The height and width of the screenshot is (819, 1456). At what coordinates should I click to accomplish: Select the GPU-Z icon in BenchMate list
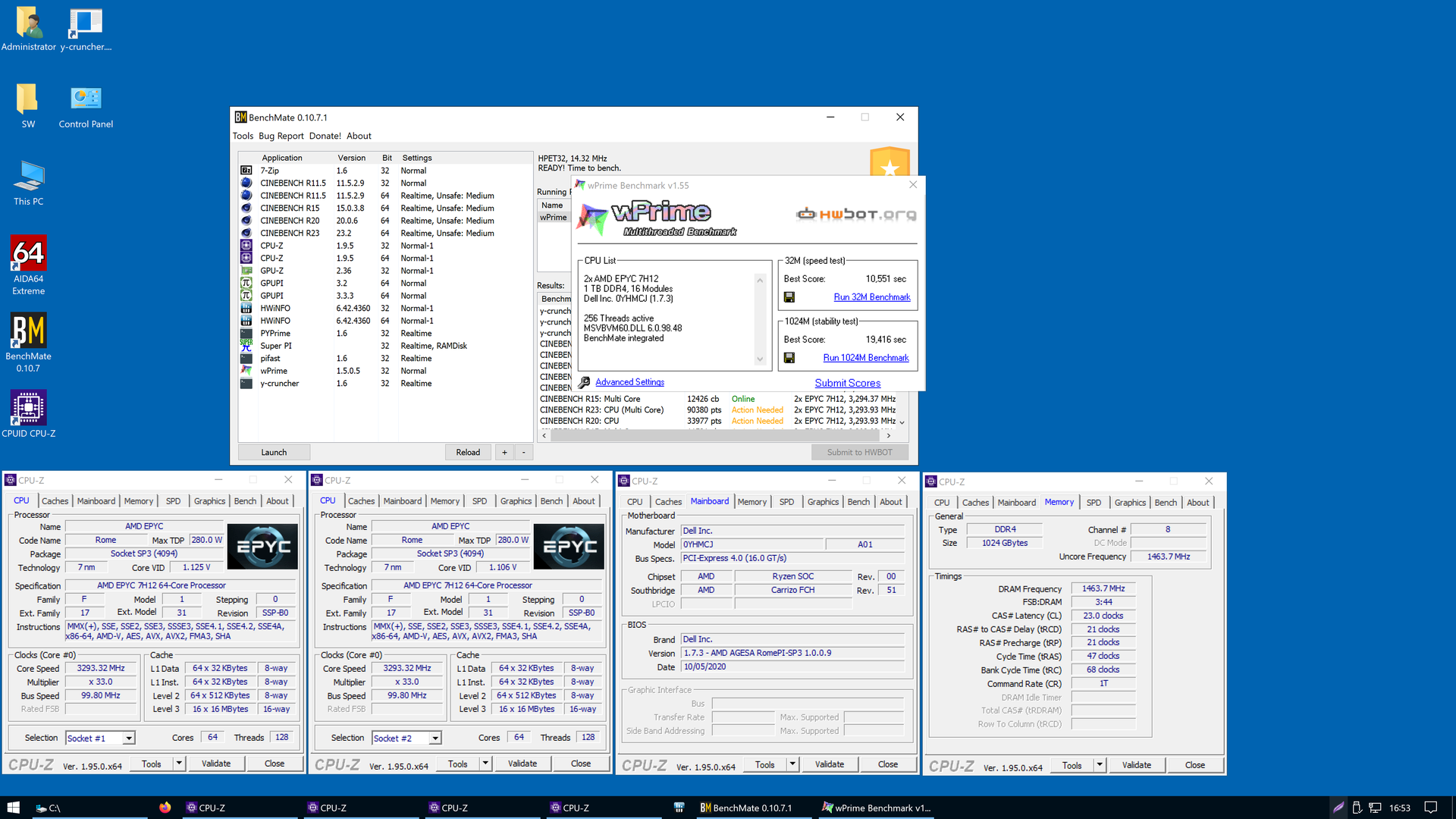(246, 271)
